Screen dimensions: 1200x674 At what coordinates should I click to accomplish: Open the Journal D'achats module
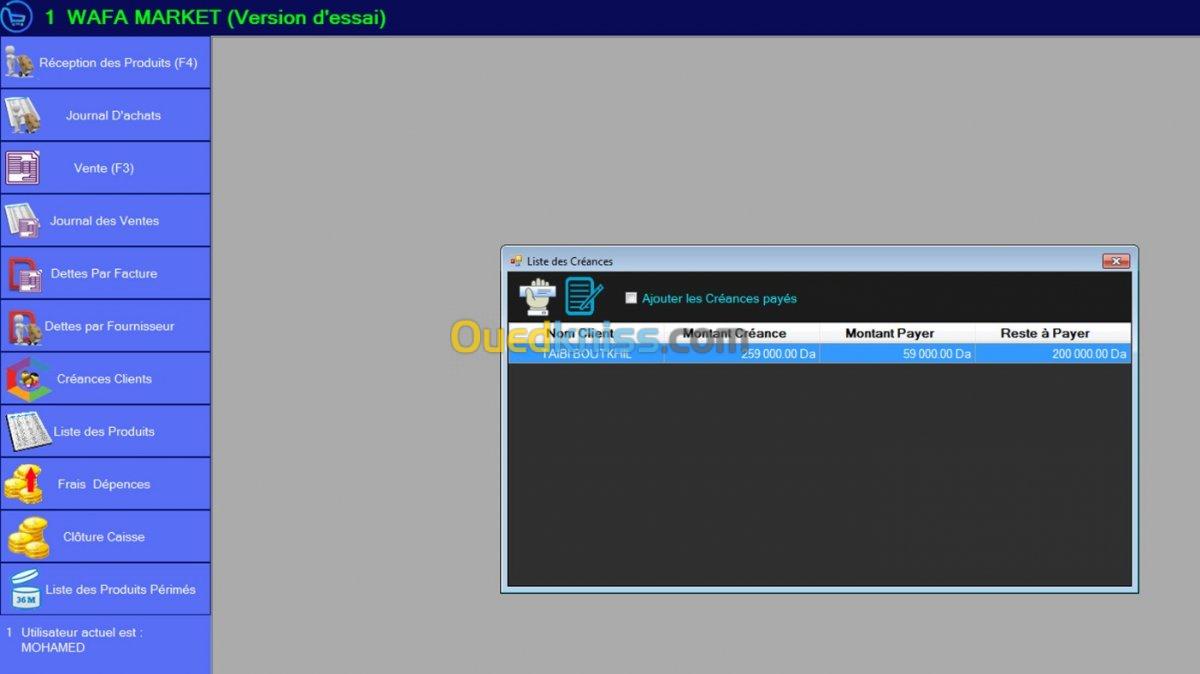[105, 116]
